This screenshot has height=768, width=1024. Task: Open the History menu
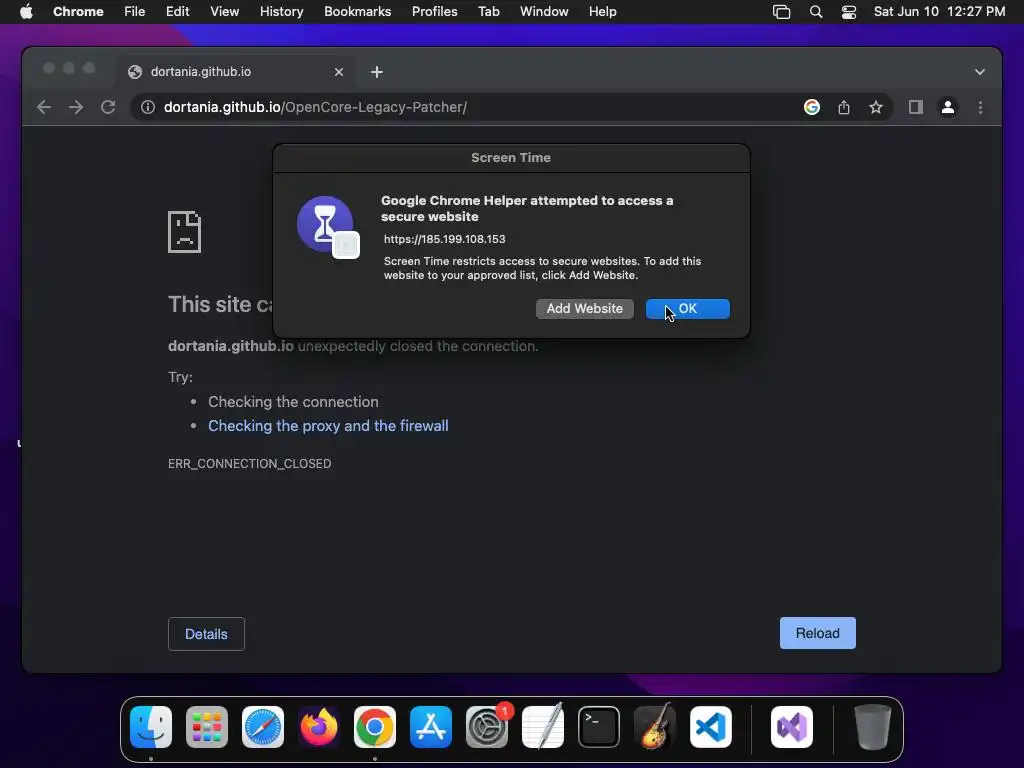tap(281, 12)
